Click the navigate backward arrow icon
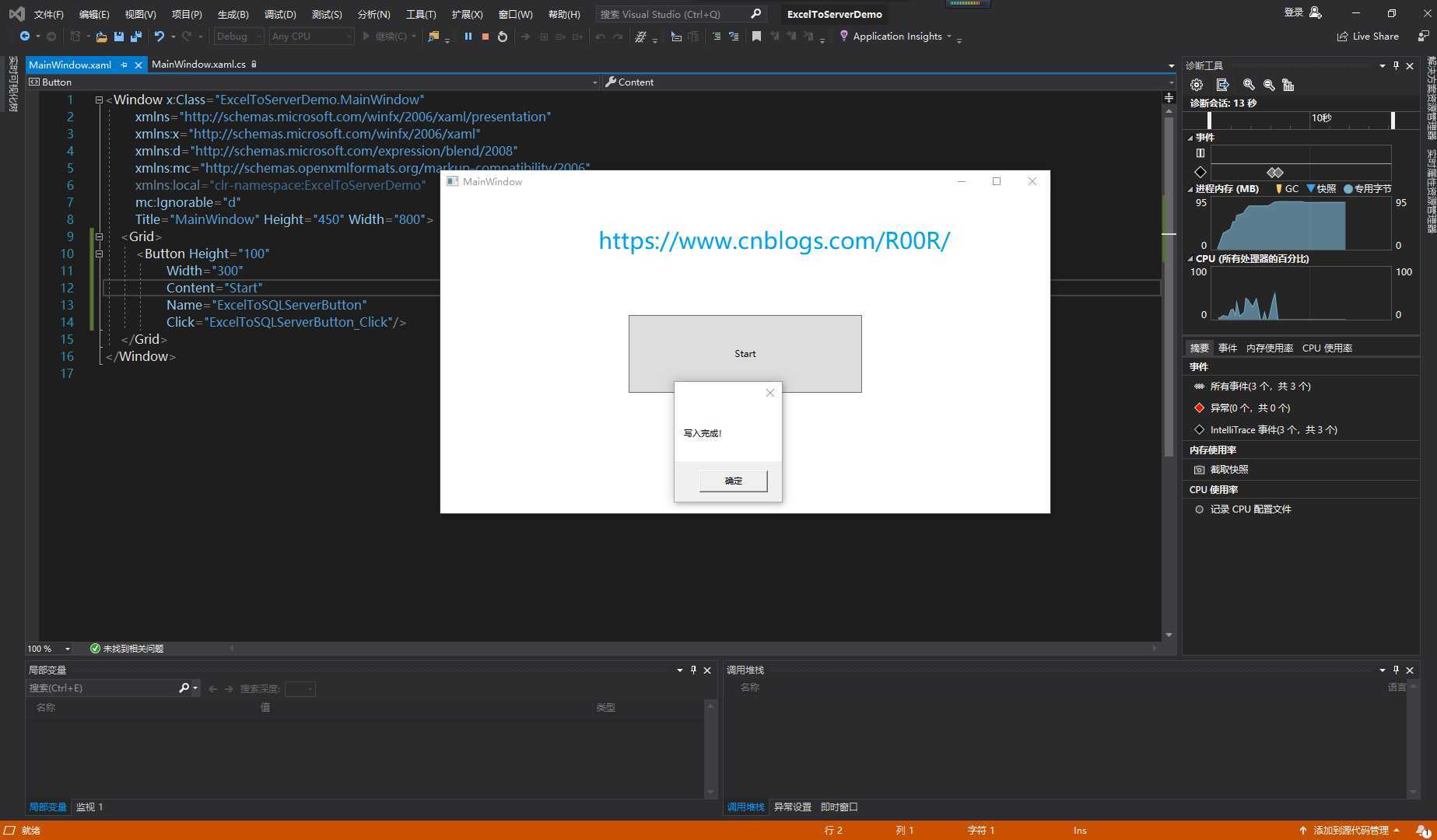Viewport: 1437px width, 840px height. coord(24,37)
